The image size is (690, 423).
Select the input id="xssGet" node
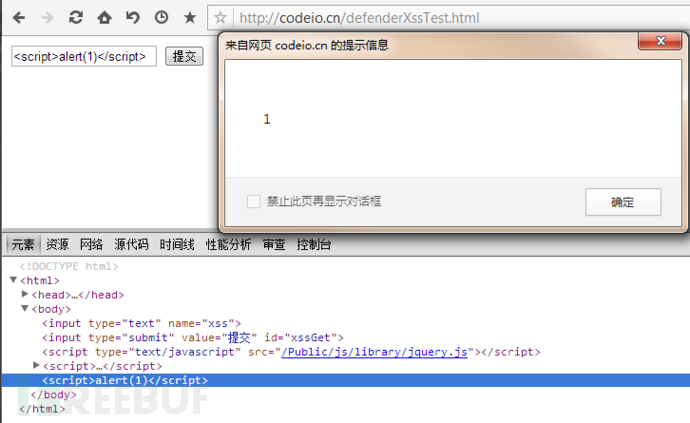click(x=193, y=338)
